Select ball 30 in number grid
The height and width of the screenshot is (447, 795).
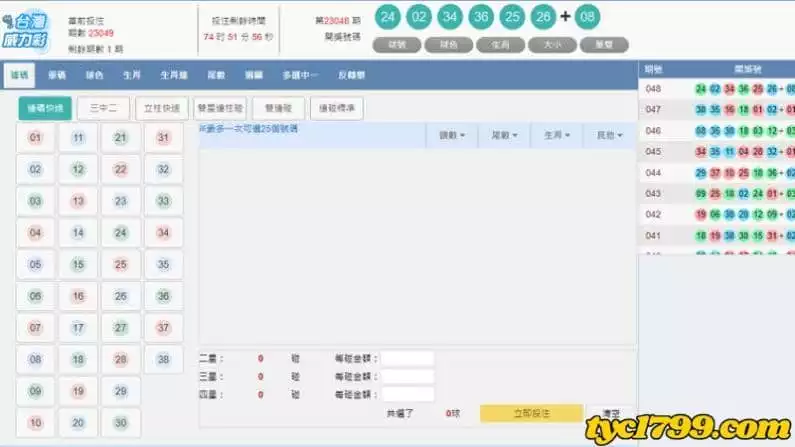pos(120,423)
